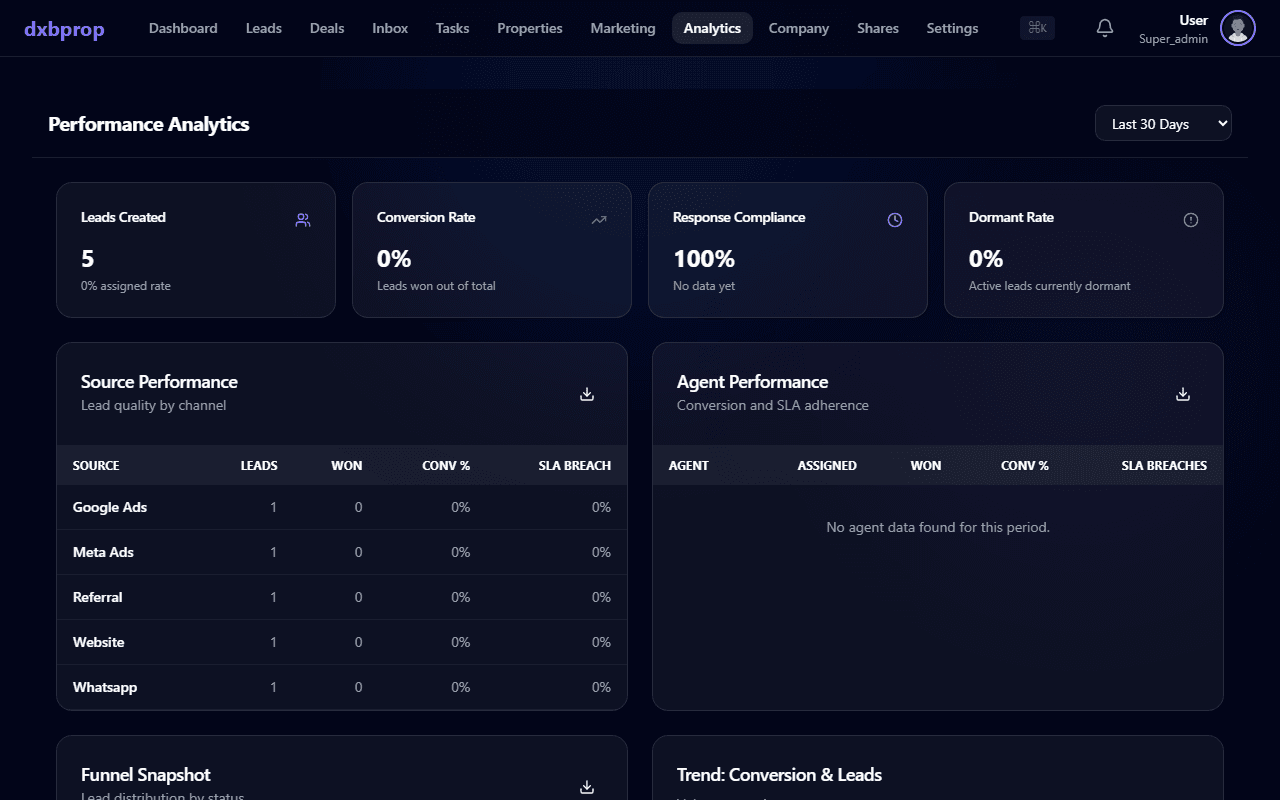Click the Funnel Snapshot card title
Screen dimensions: 1280x800
click(146, 775)
